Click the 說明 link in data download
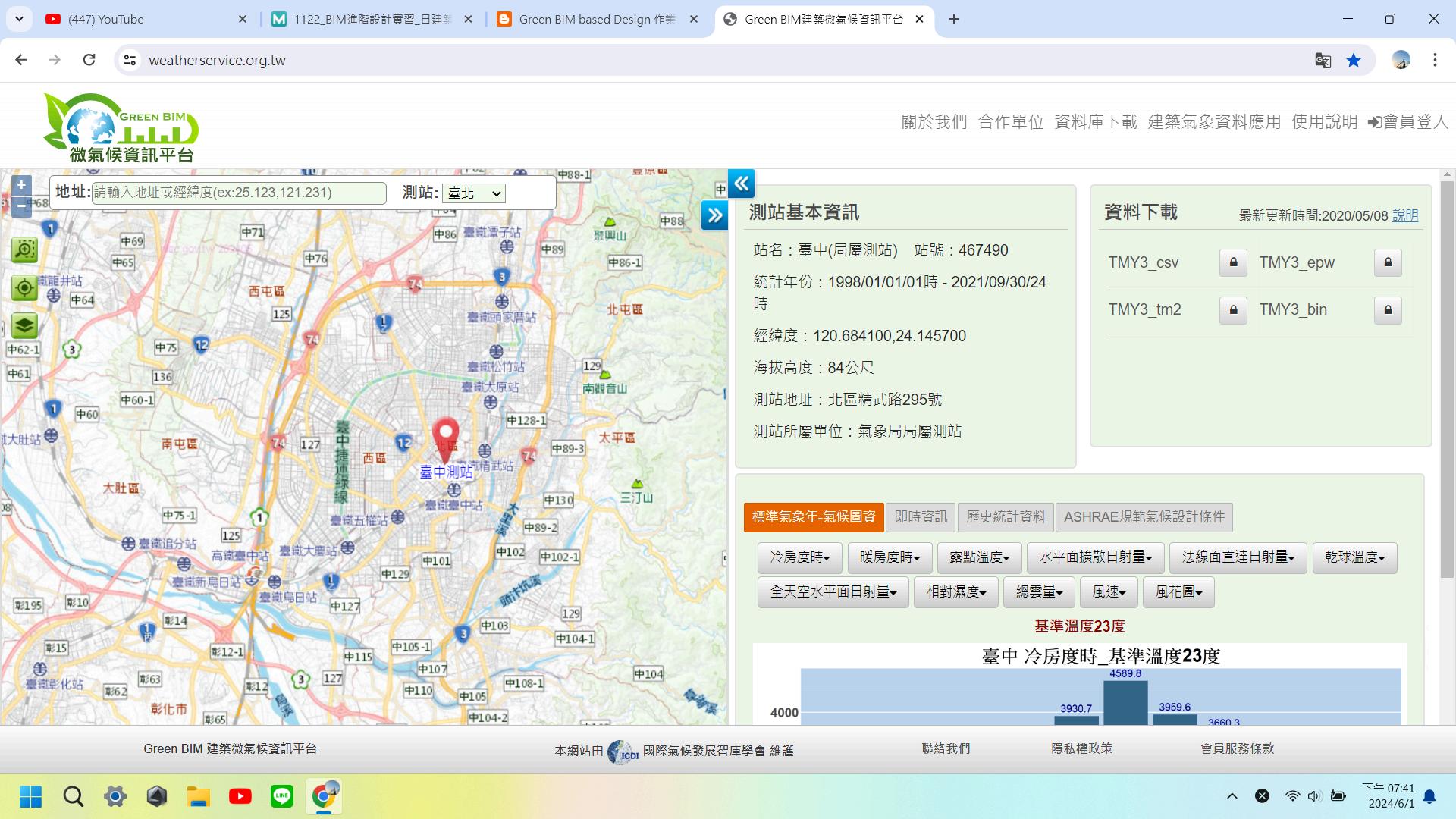The image size is (1456, 819). pos(1404,215)
